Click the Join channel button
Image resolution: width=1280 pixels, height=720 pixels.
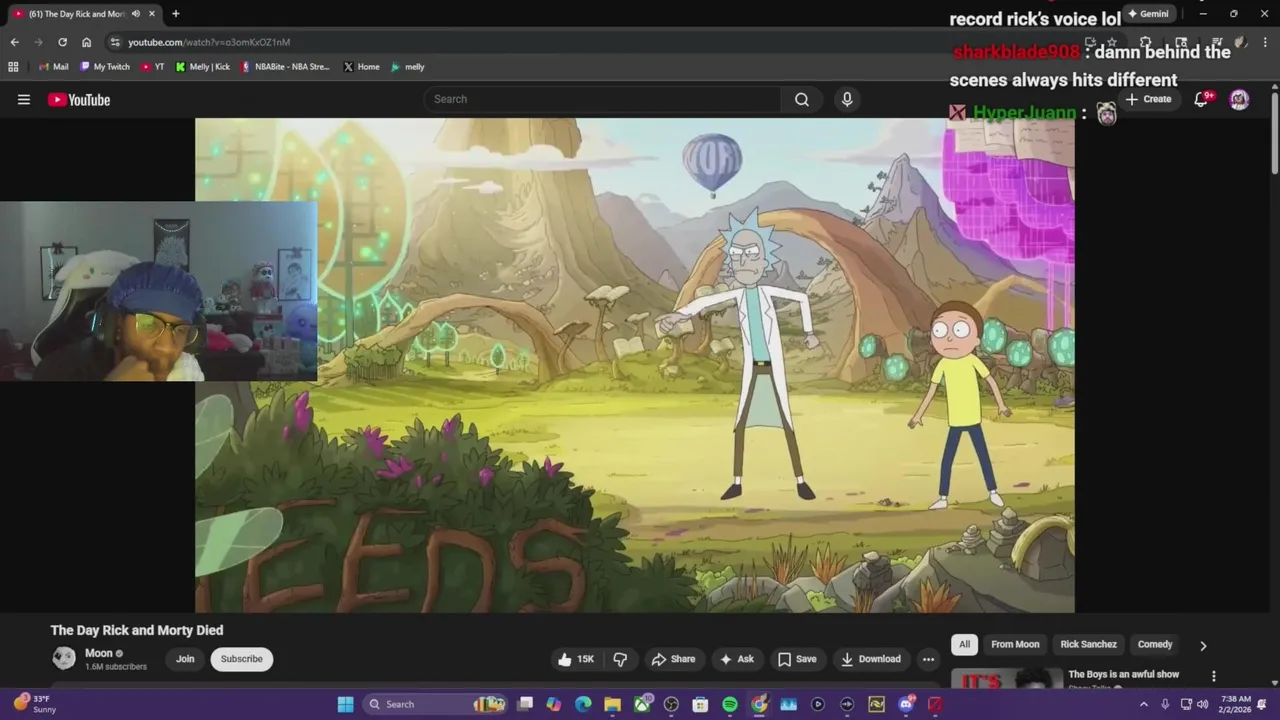tap(185, 659)
